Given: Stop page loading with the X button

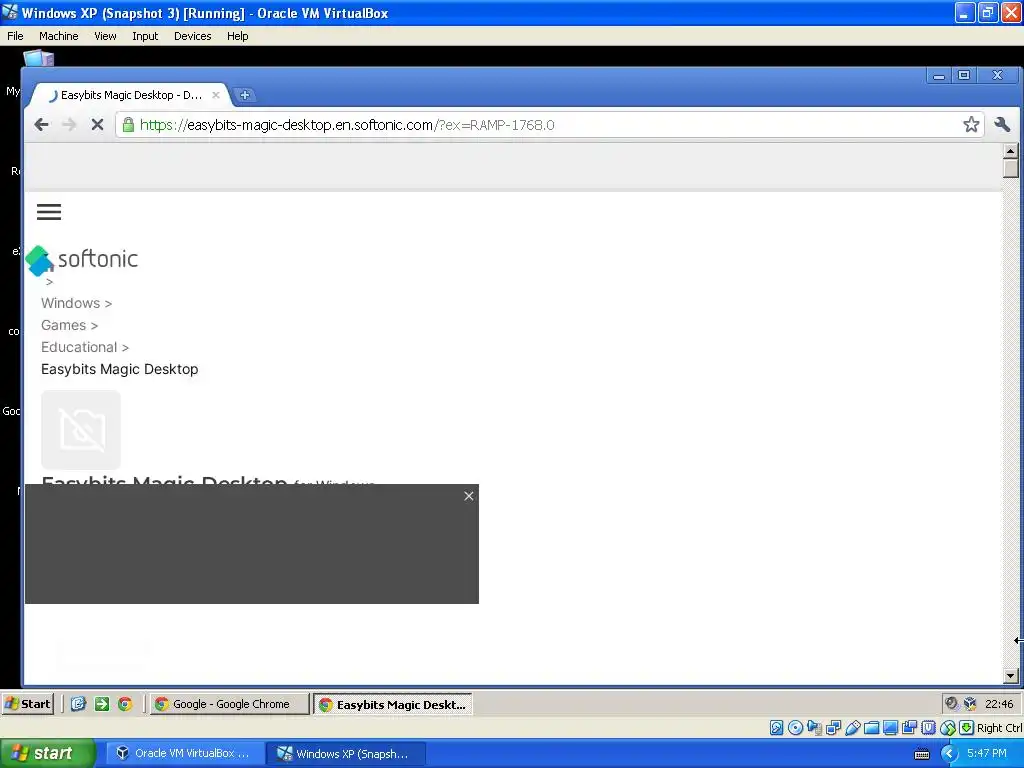Looking at the screenshot, I should coord(97,125).
